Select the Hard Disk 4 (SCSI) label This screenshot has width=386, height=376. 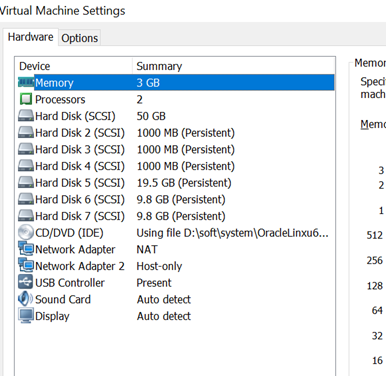click(80, 166)
